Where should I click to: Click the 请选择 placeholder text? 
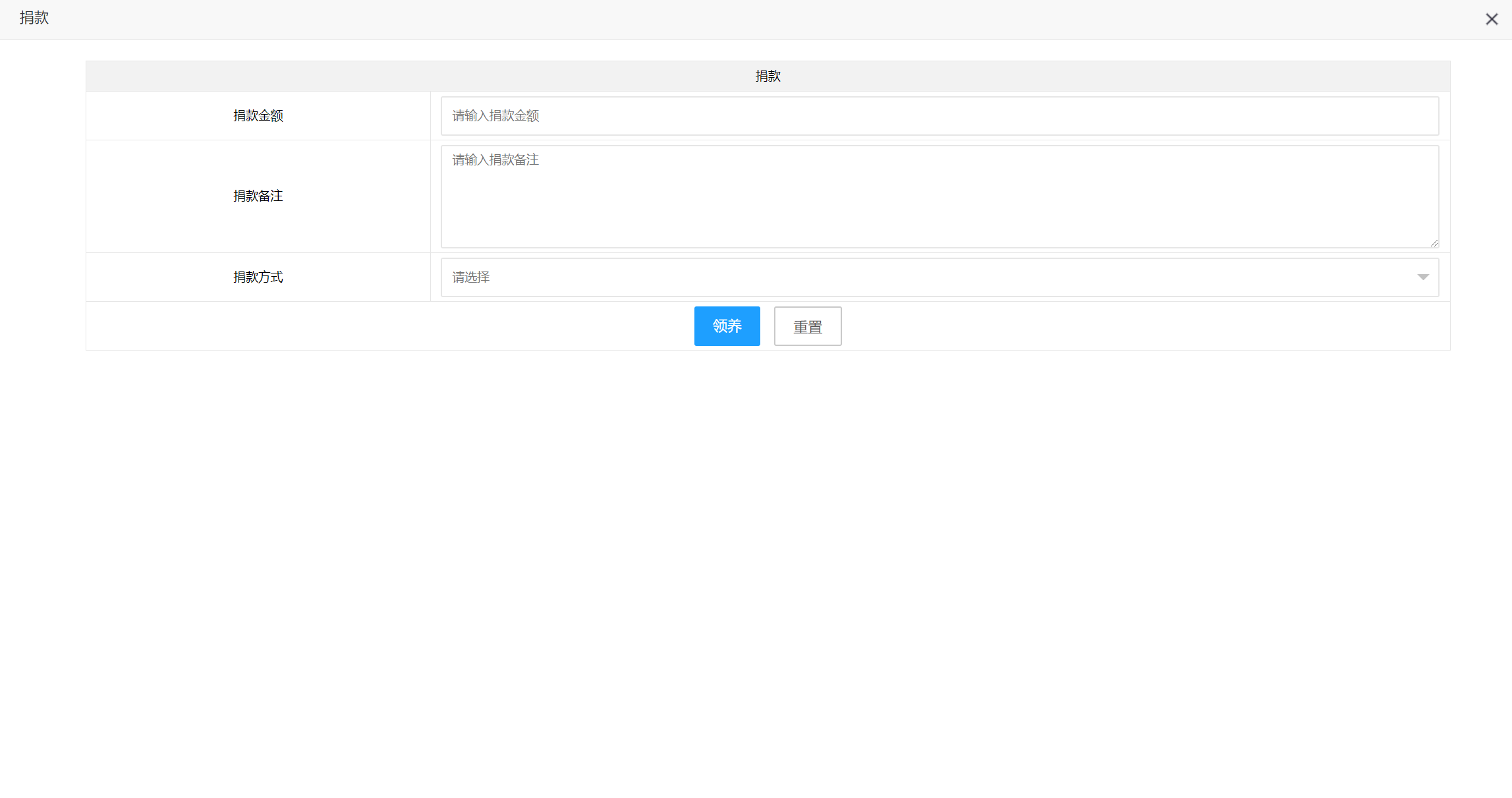pos(471,277)
